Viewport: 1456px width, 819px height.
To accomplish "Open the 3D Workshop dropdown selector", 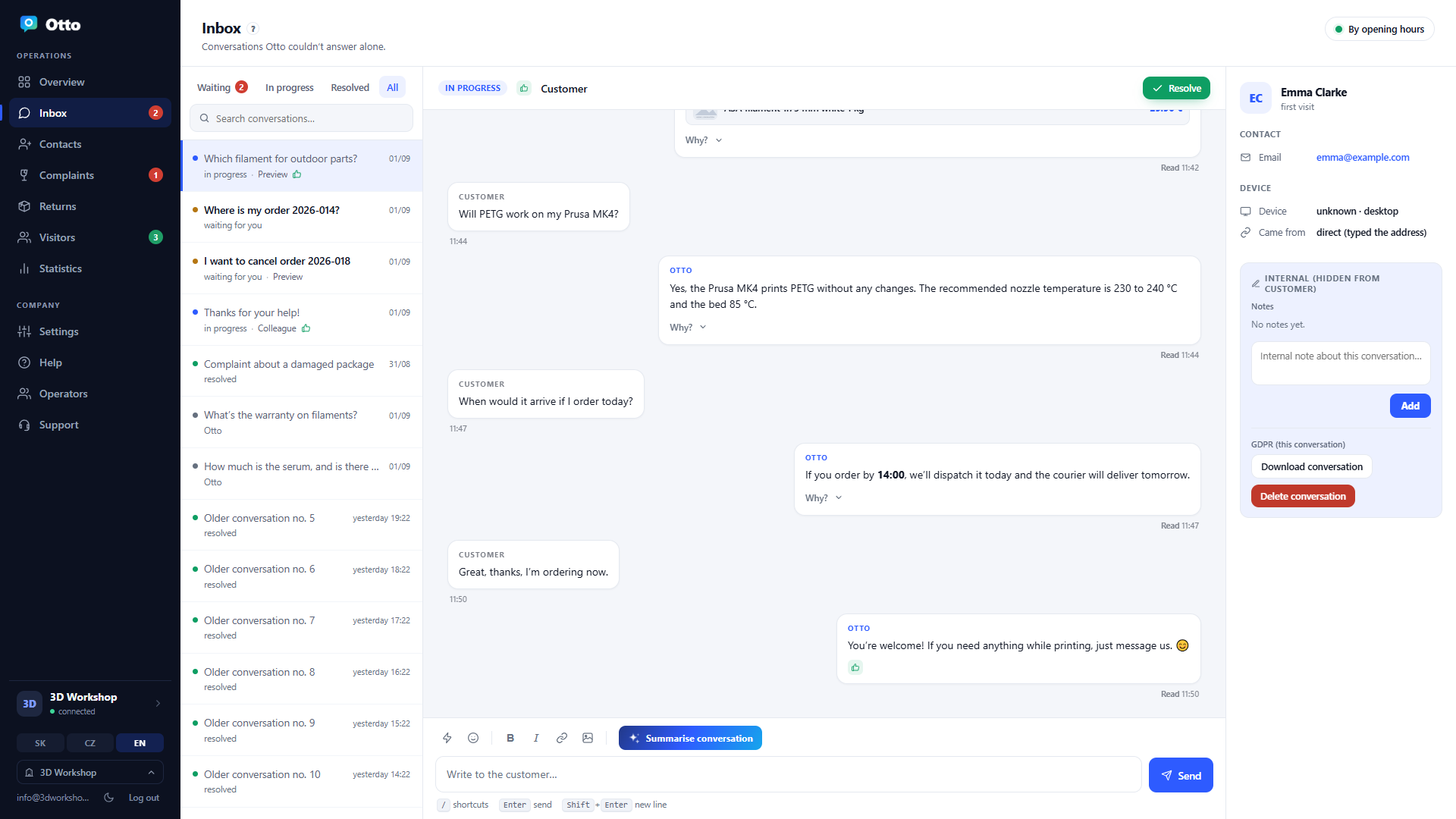I will 90,772.
